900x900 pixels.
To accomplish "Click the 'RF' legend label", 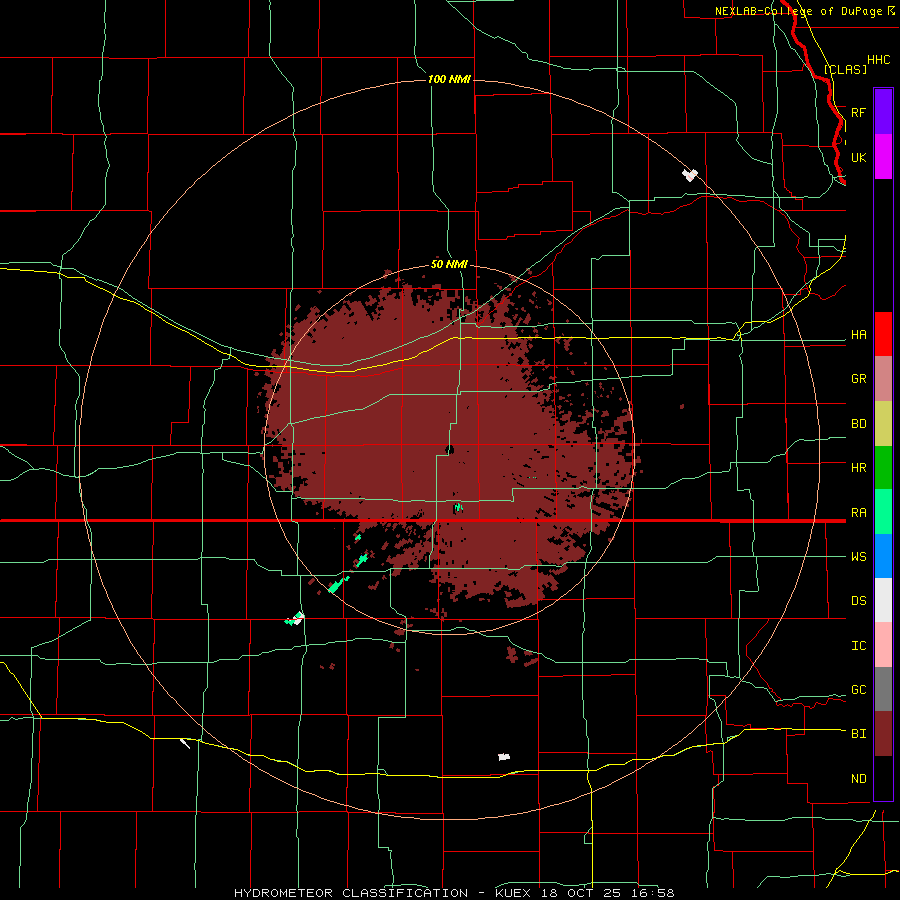I will [858, 112].
